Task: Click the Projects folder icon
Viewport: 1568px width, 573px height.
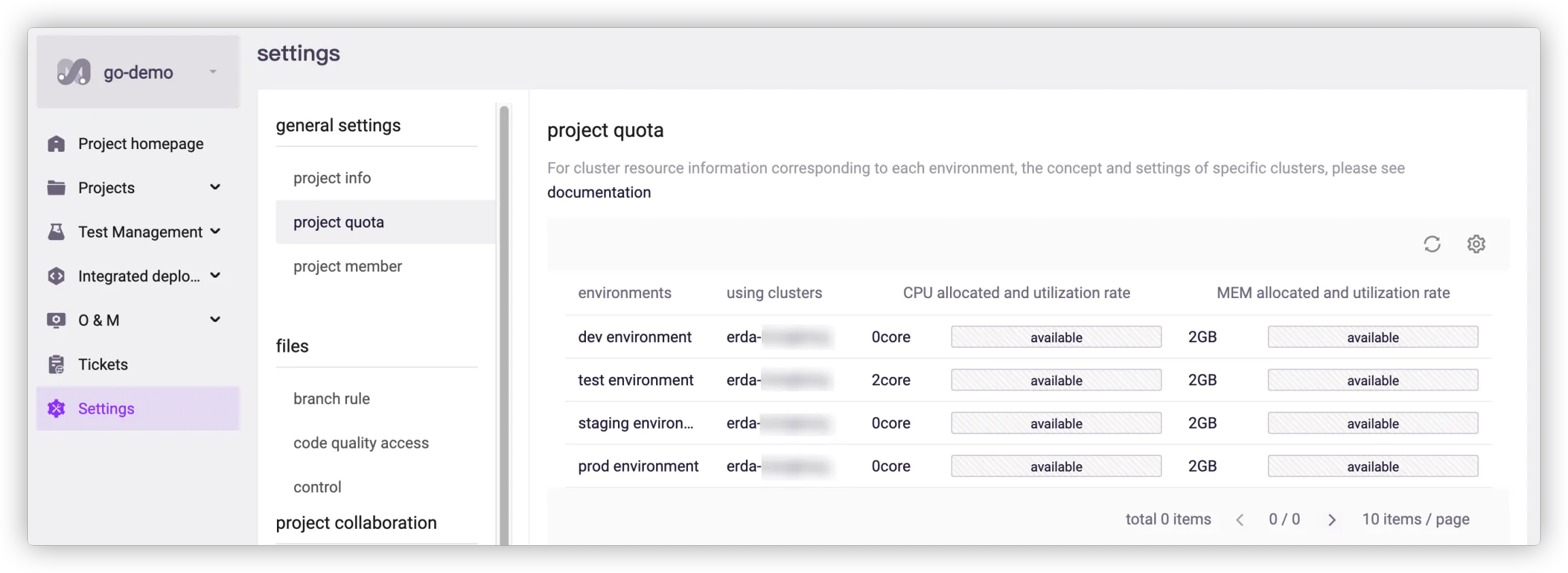Action: [56, 188]
